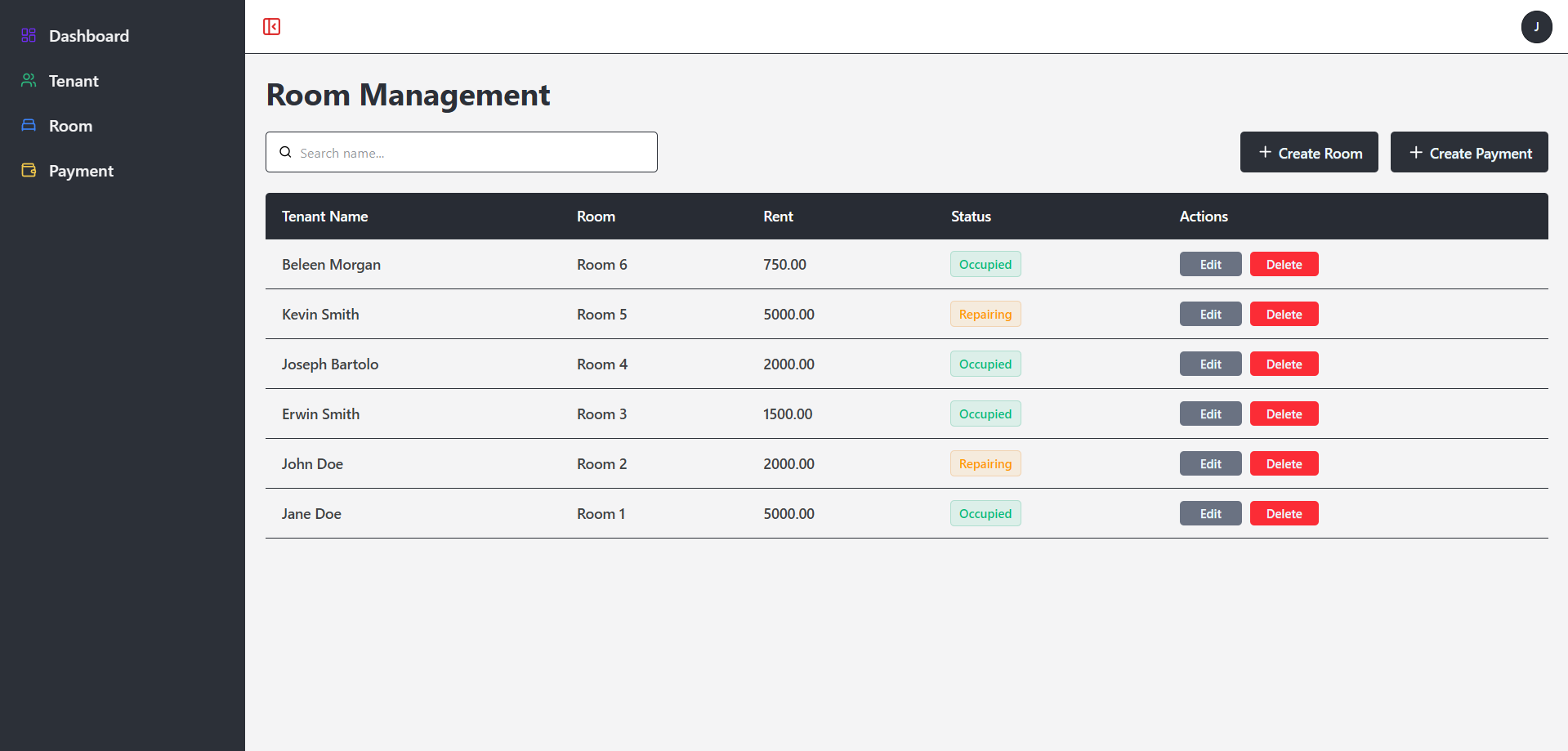Focus the Search name input field
This screenshot has width=1568, height=751.
coord(462,152)
